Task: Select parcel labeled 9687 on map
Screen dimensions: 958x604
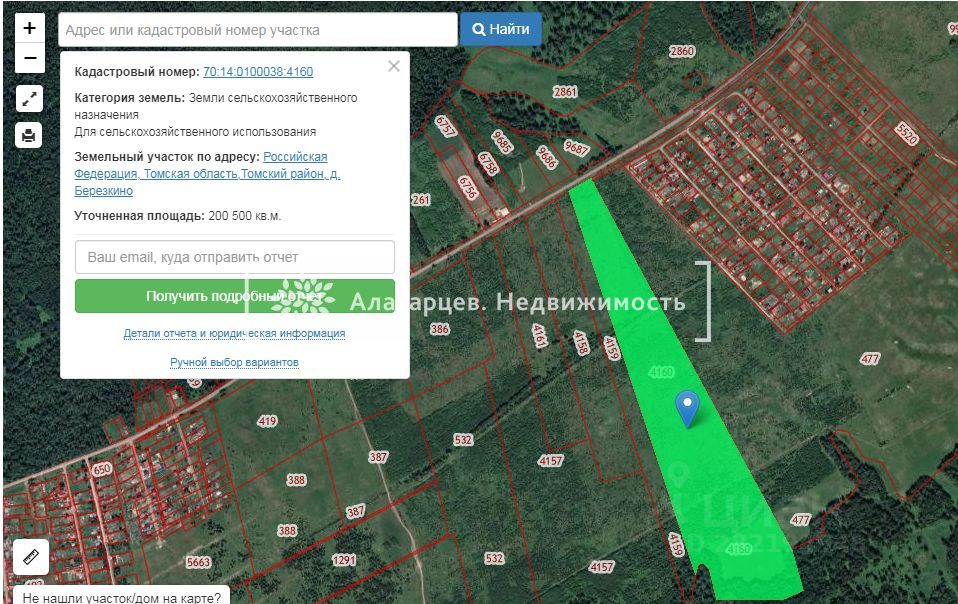Action: 576,148
